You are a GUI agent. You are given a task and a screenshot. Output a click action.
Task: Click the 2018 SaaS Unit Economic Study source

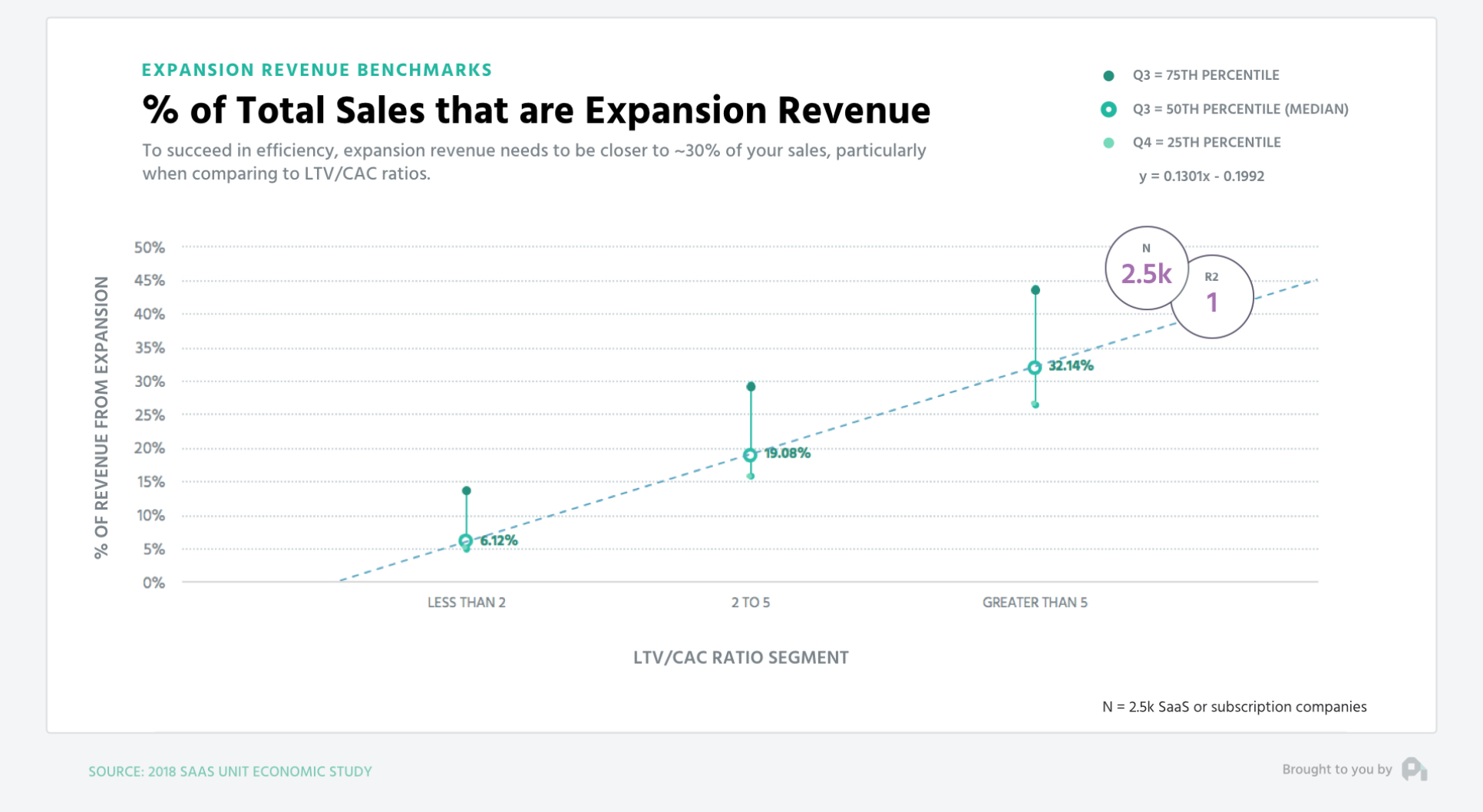[230, 771]
